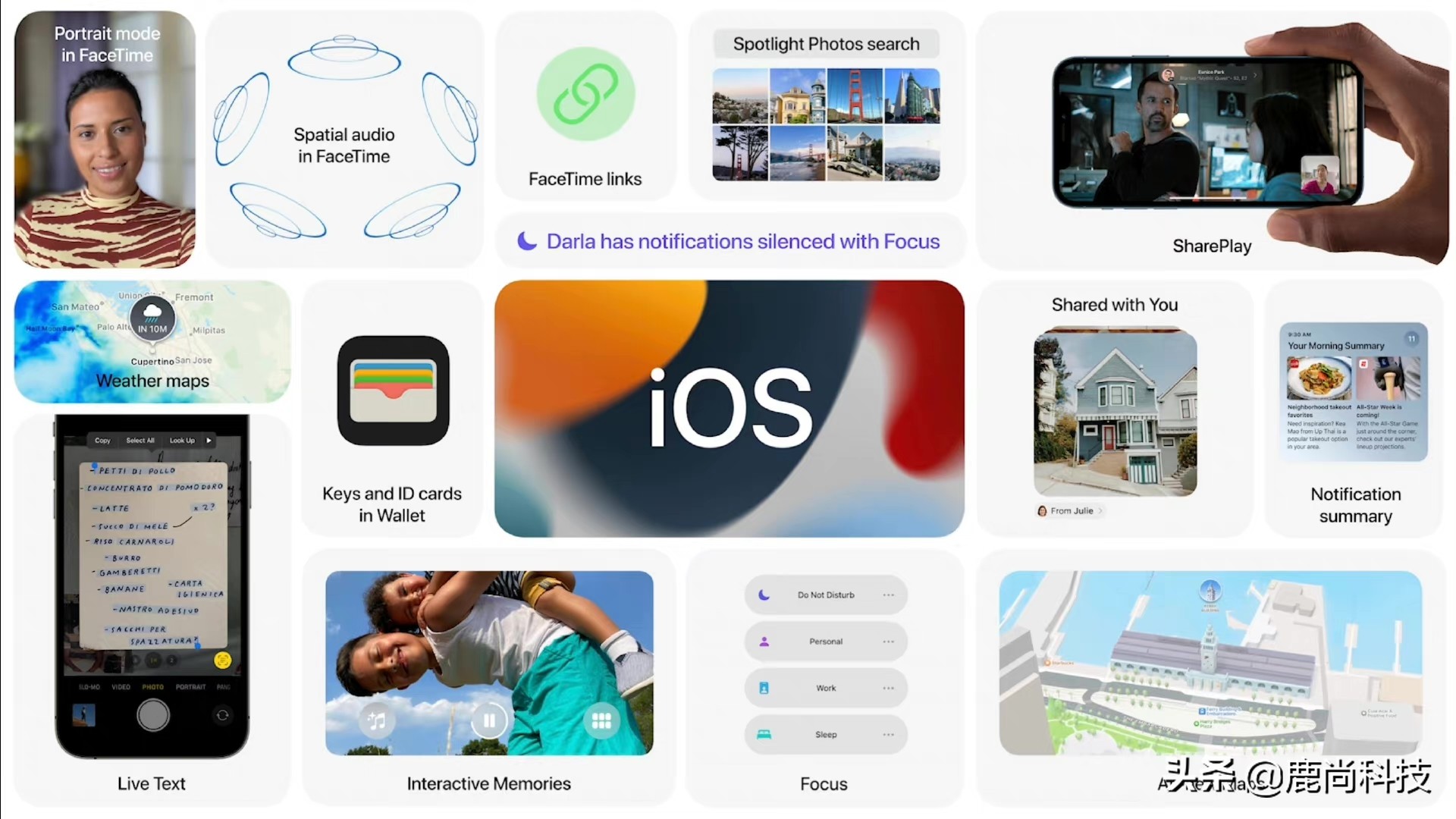Enable Portrait mode in FaceTime
Viewport: 1456px width, 819px height.
[103, 140]
